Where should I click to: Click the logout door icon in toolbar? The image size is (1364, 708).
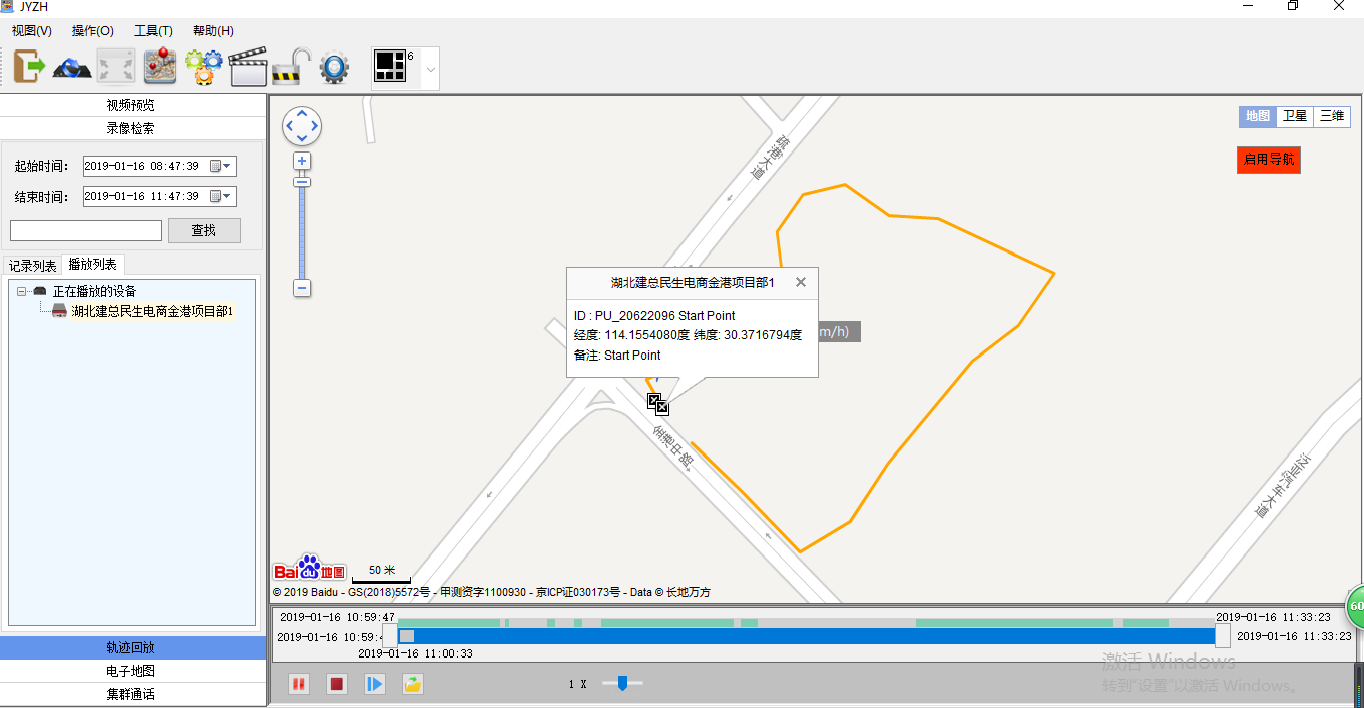30,67
